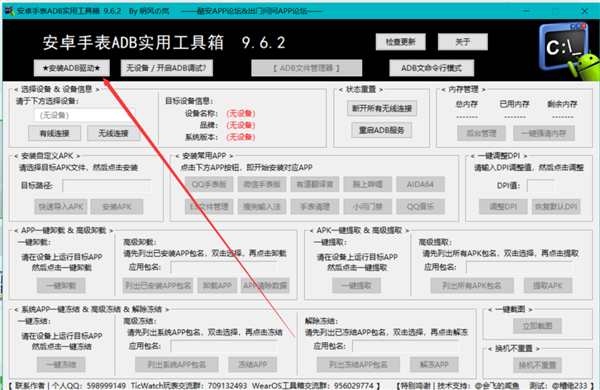
Task: Click the 总内存 label
Action: (x=466, y=104)
